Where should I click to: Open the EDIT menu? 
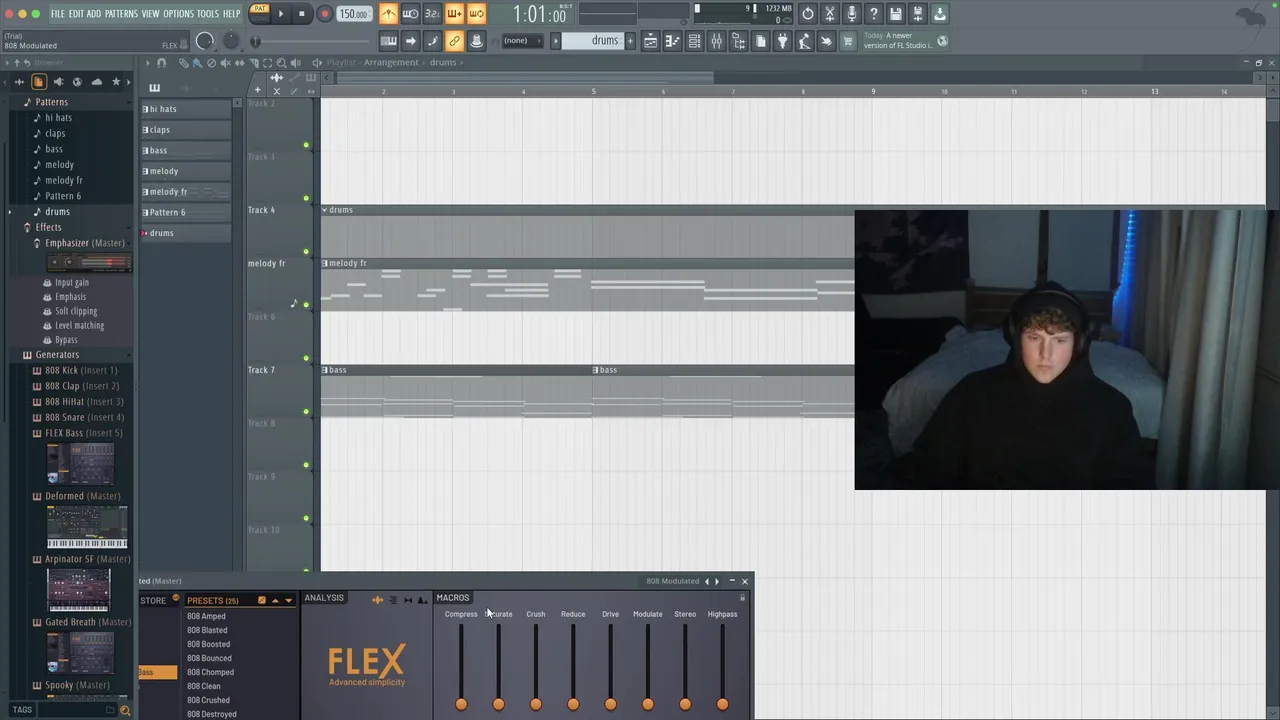(76, 14)
